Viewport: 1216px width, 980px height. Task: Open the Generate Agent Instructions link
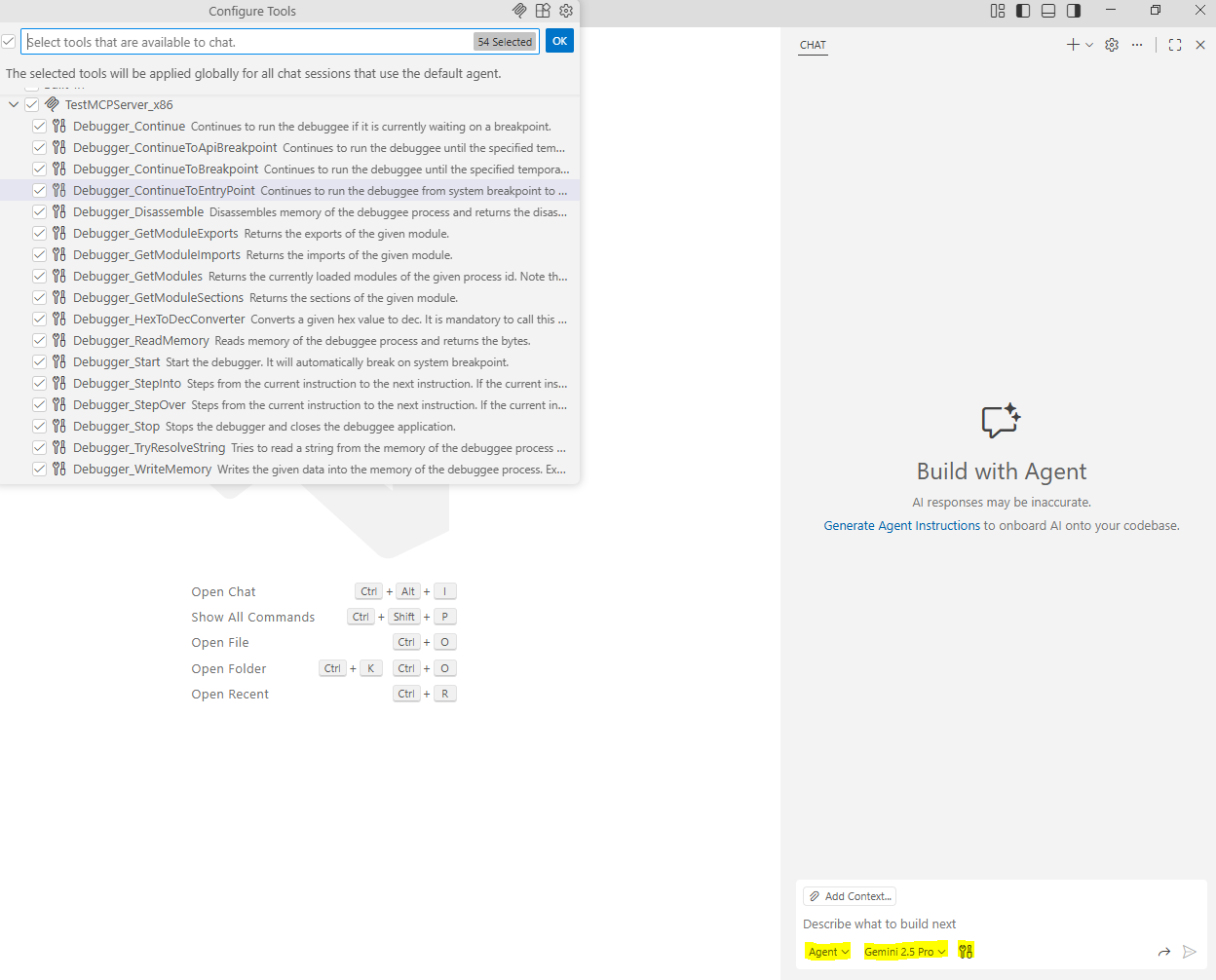[902, 525]
